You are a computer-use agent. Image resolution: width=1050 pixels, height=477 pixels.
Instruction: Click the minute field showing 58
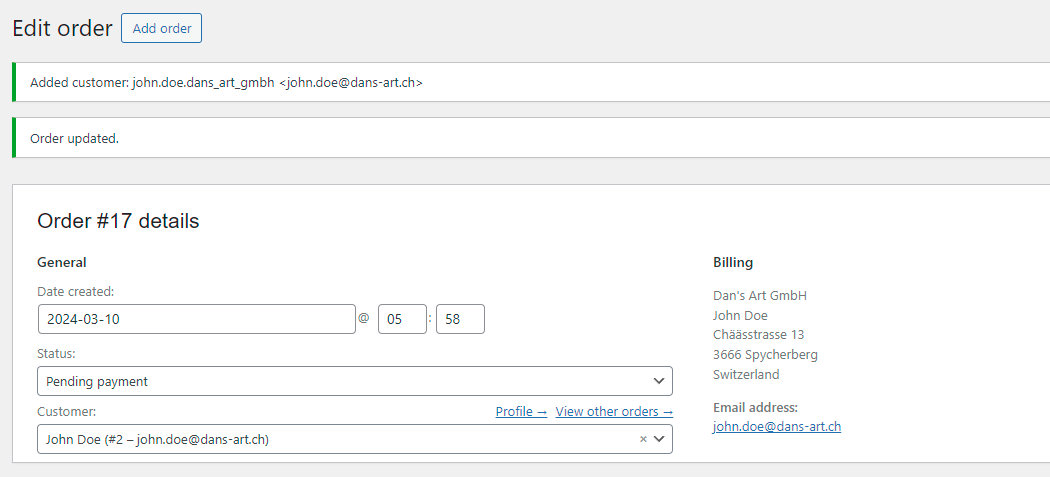461,319
